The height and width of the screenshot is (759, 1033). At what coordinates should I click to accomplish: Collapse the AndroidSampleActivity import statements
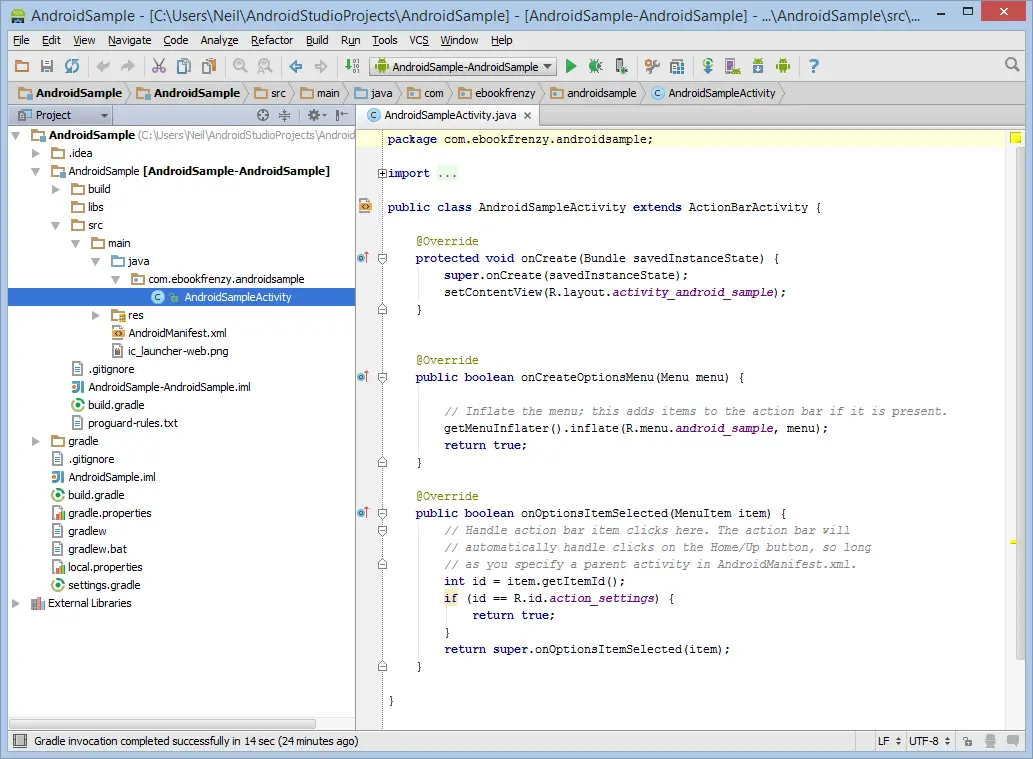[x=381, y=172]
